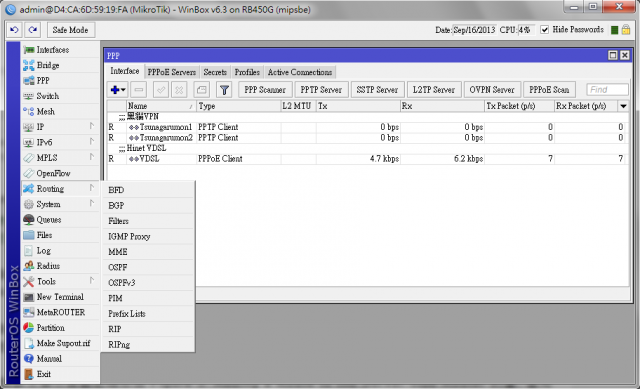
Task: Open Radius in sidebar
Action: pyautogui.click(x=60, y=266)
